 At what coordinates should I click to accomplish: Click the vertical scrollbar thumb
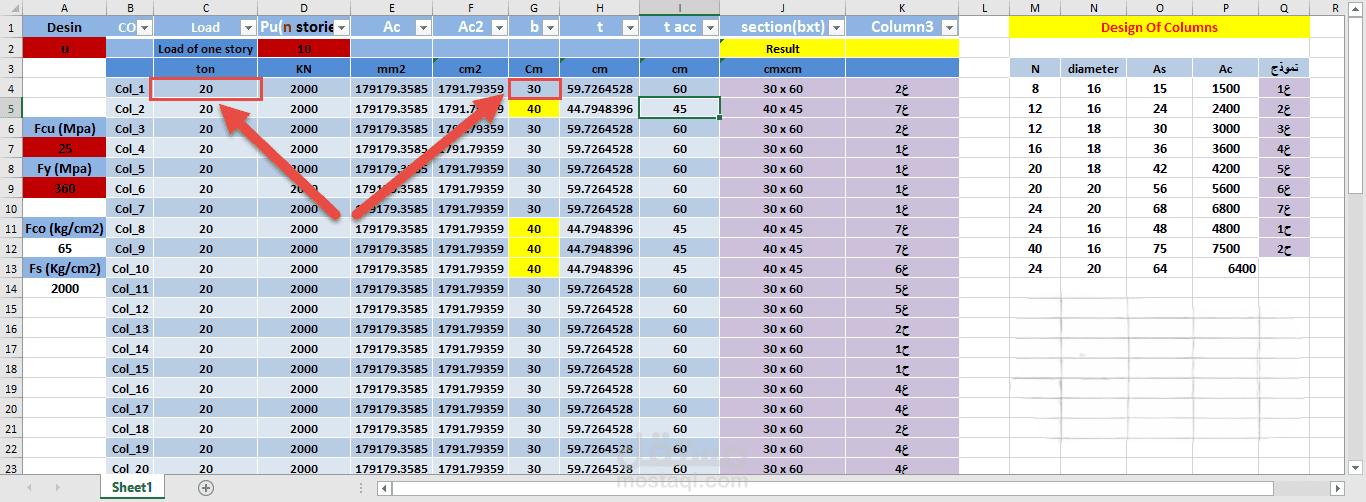click(x=1356, y=105)
